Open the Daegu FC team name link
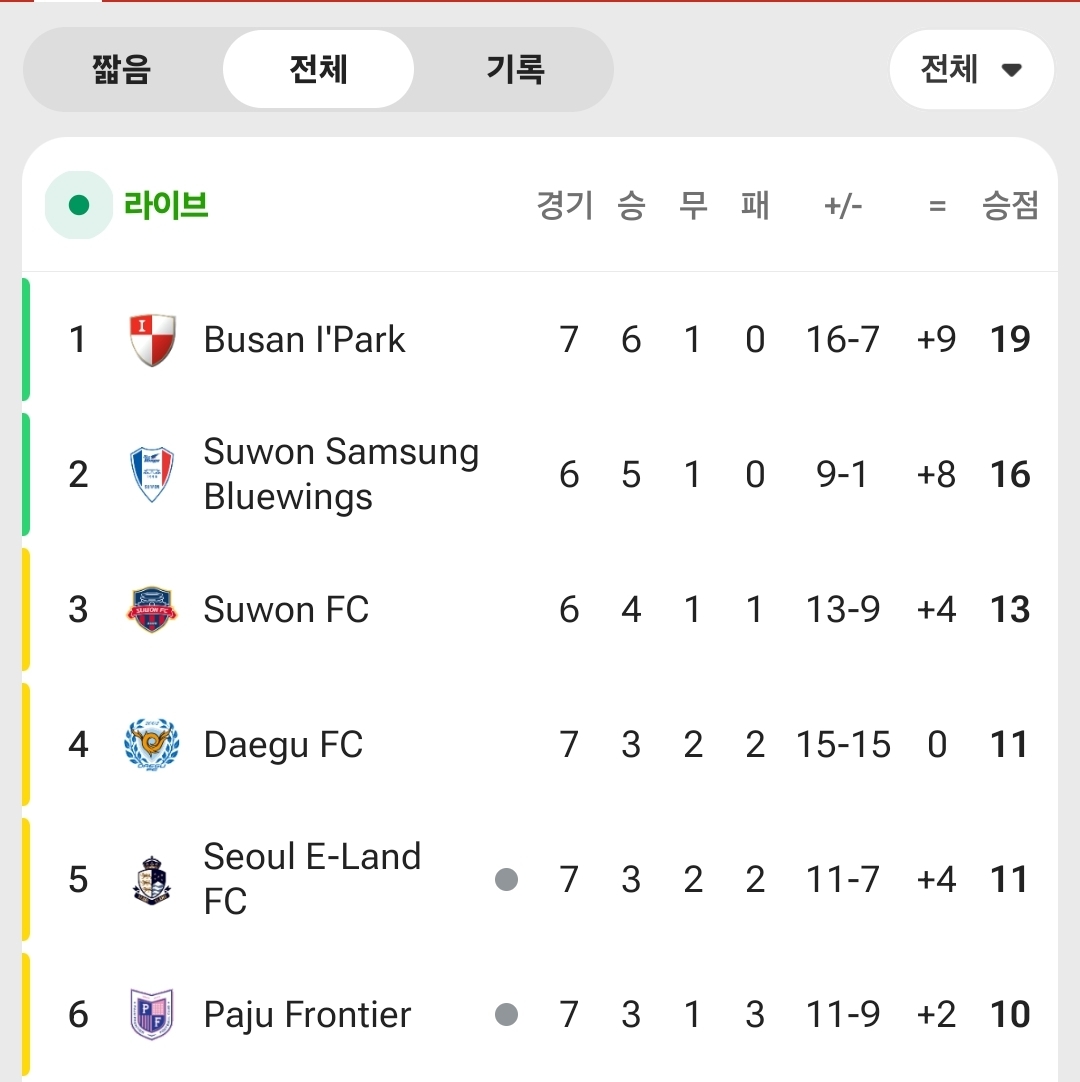Viewport: 1080px width, 1082px height. coord(283,745)
